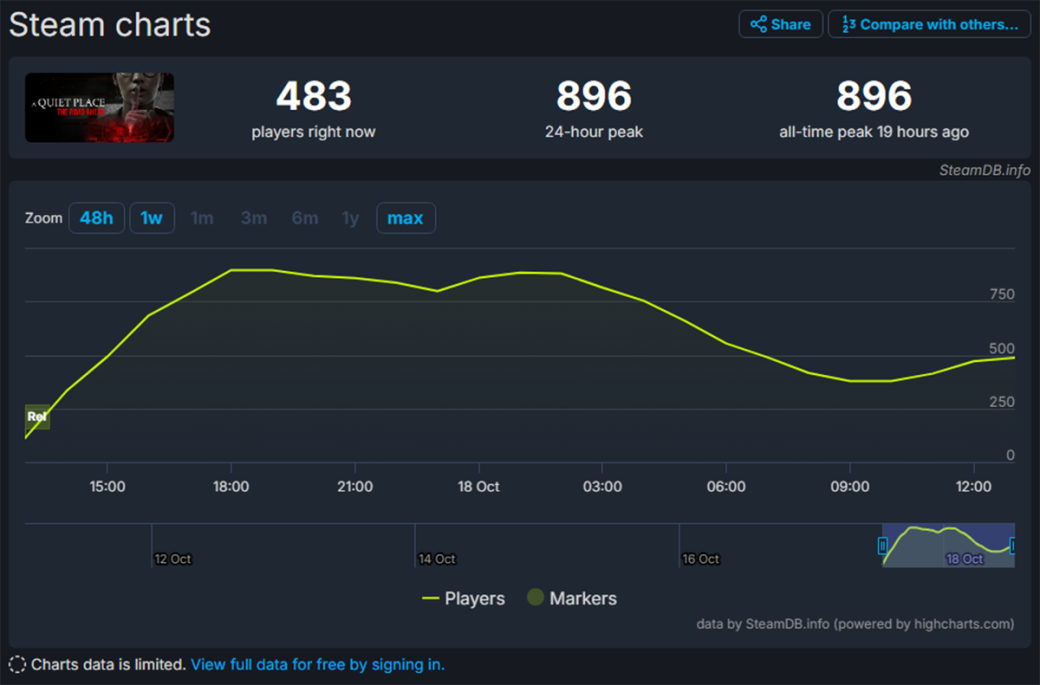Open A Quiet Place game thumbnail

[x=99, y=107]
